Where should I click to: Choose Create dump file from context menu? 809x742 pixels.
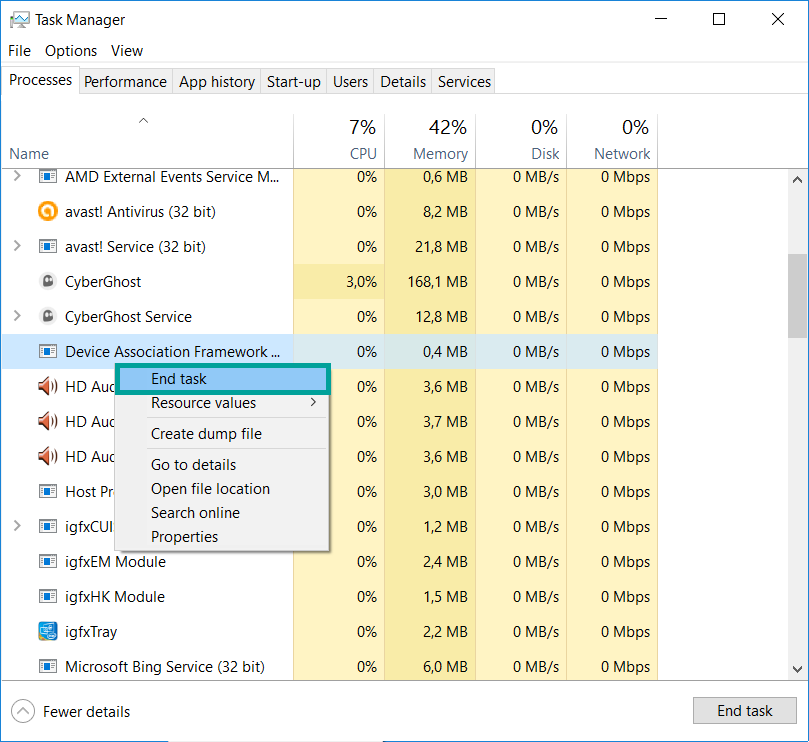coord(206,434)
